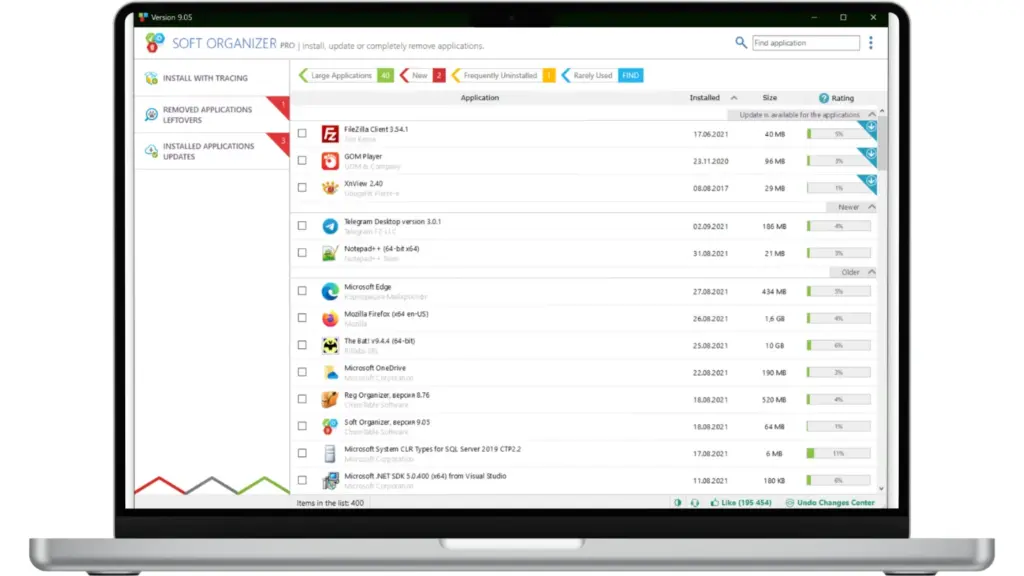The height and width of the screenshot is (576, 1024).
Task: Collapse the update available group
Action: [872, 115]
